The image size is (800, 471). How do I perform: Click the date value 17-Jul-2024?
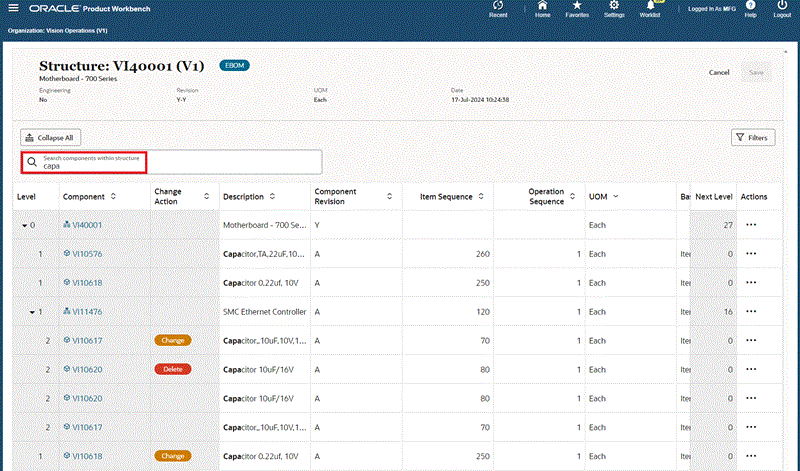(x=480, y=100)
